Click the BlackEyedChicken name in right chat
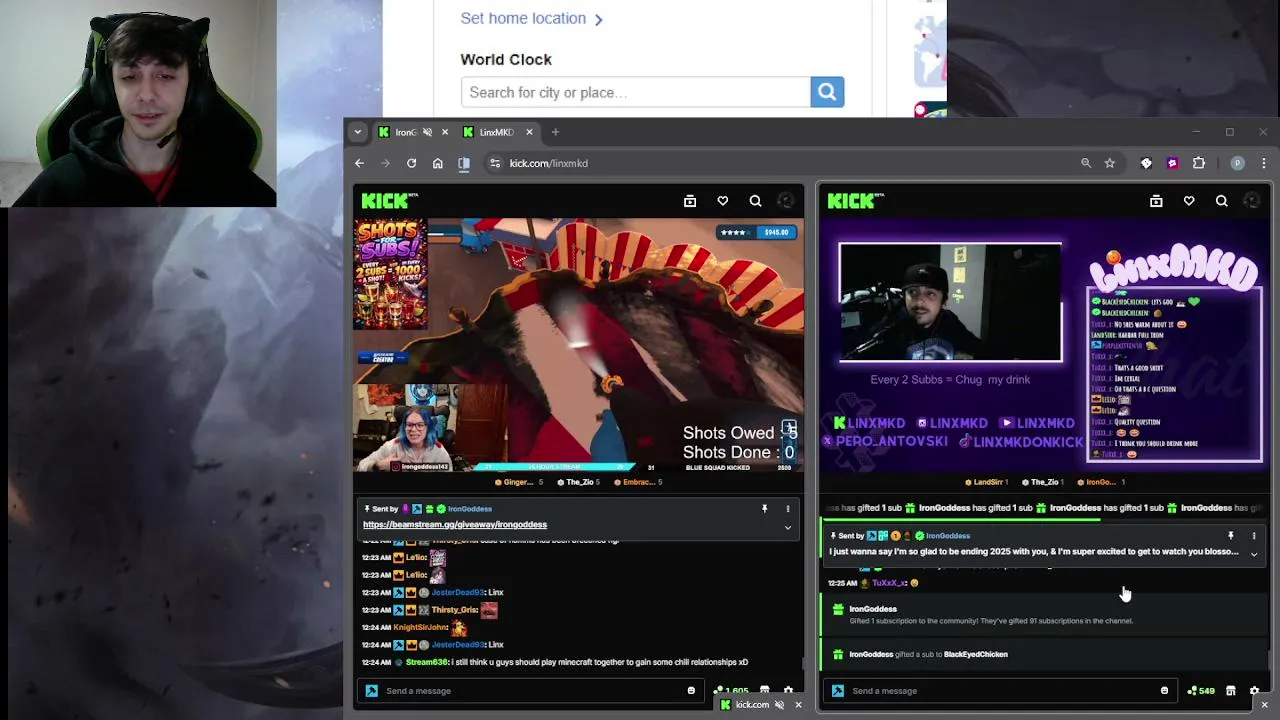 [976, 654]
